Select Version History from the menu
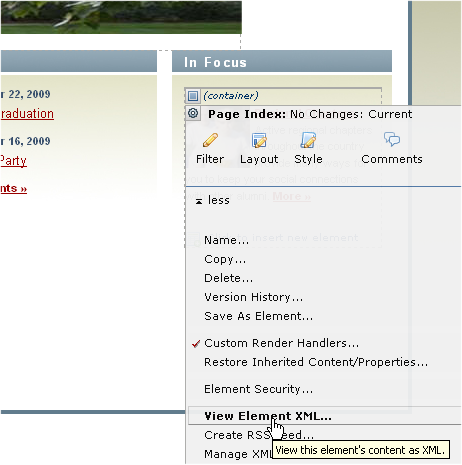The width and height of the screenshot is (462, 465). coord(253,297)
